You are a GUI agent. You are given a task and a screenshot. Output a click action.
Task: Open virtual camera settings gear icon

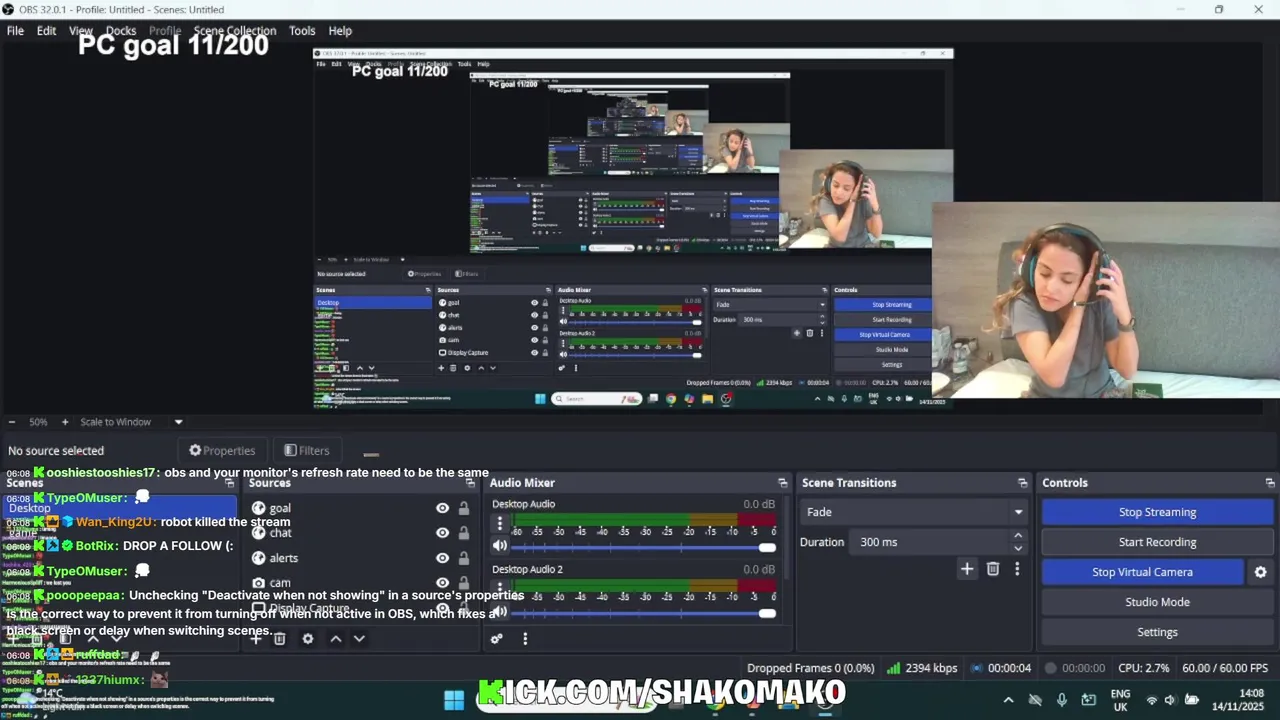tap(1260, 572)
